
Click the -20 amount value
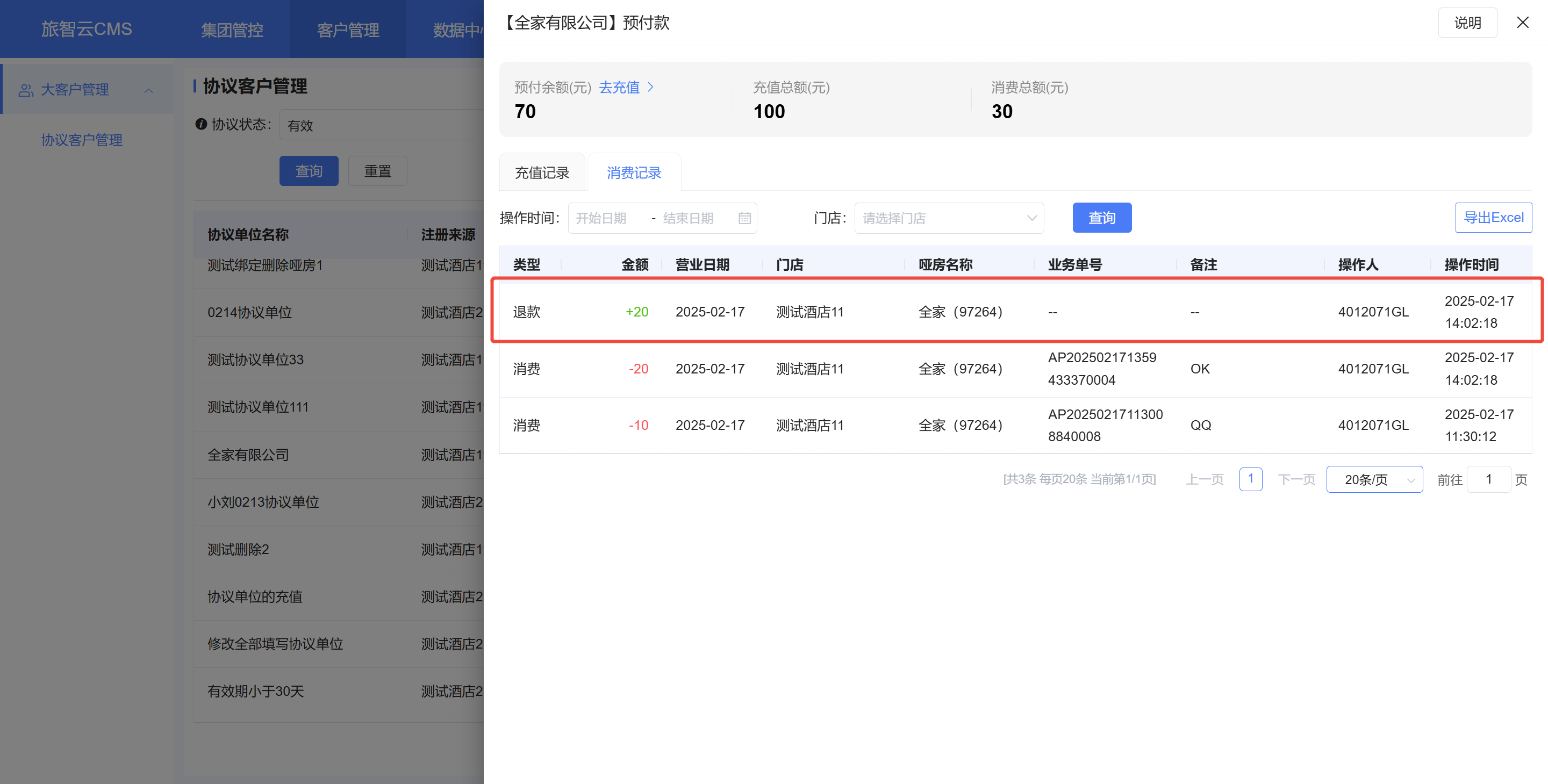(x=638, y=369)
